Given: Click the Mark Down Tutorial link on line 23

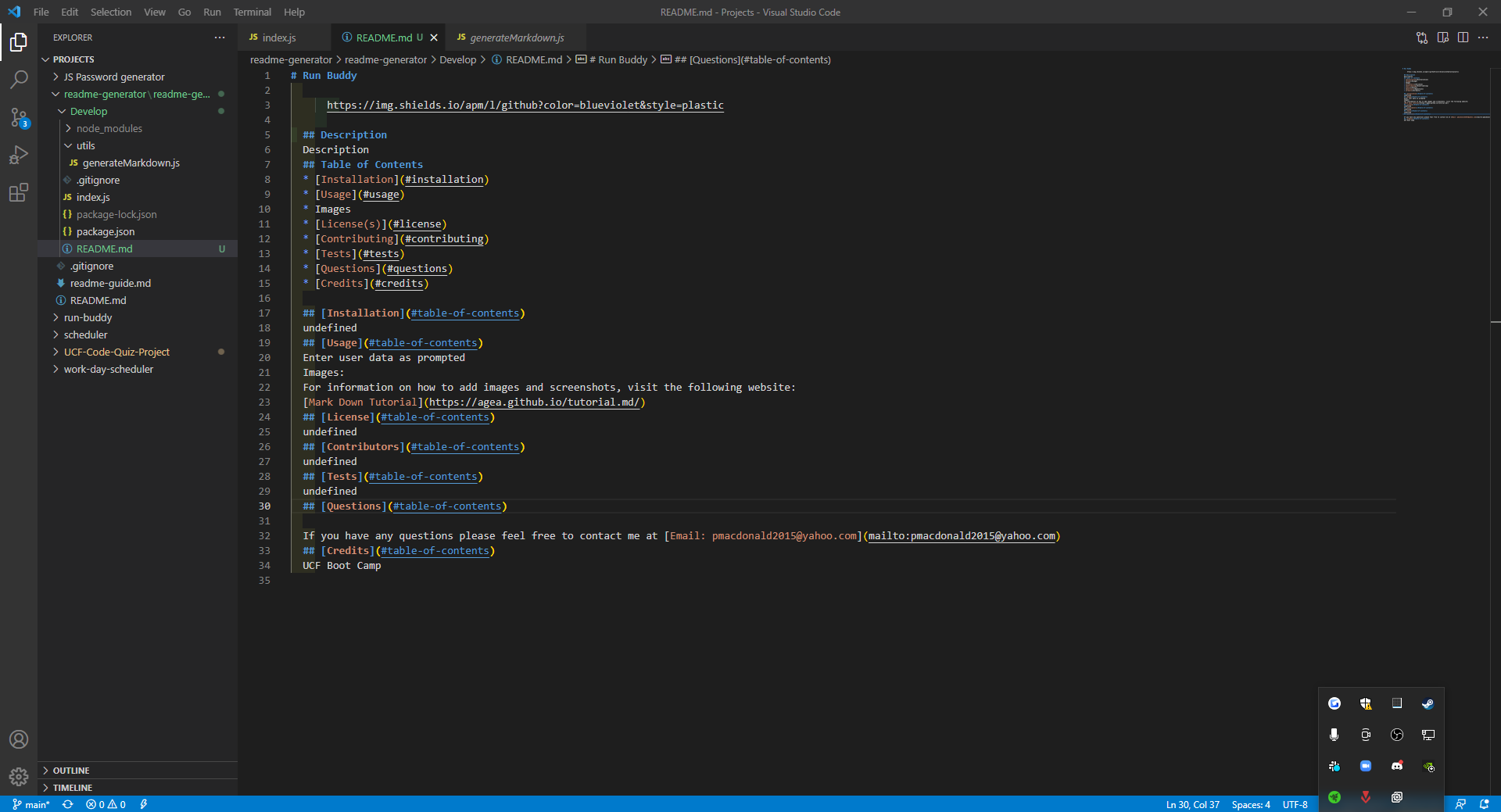Looking at the screenshot, I should (x=363, y=402).
